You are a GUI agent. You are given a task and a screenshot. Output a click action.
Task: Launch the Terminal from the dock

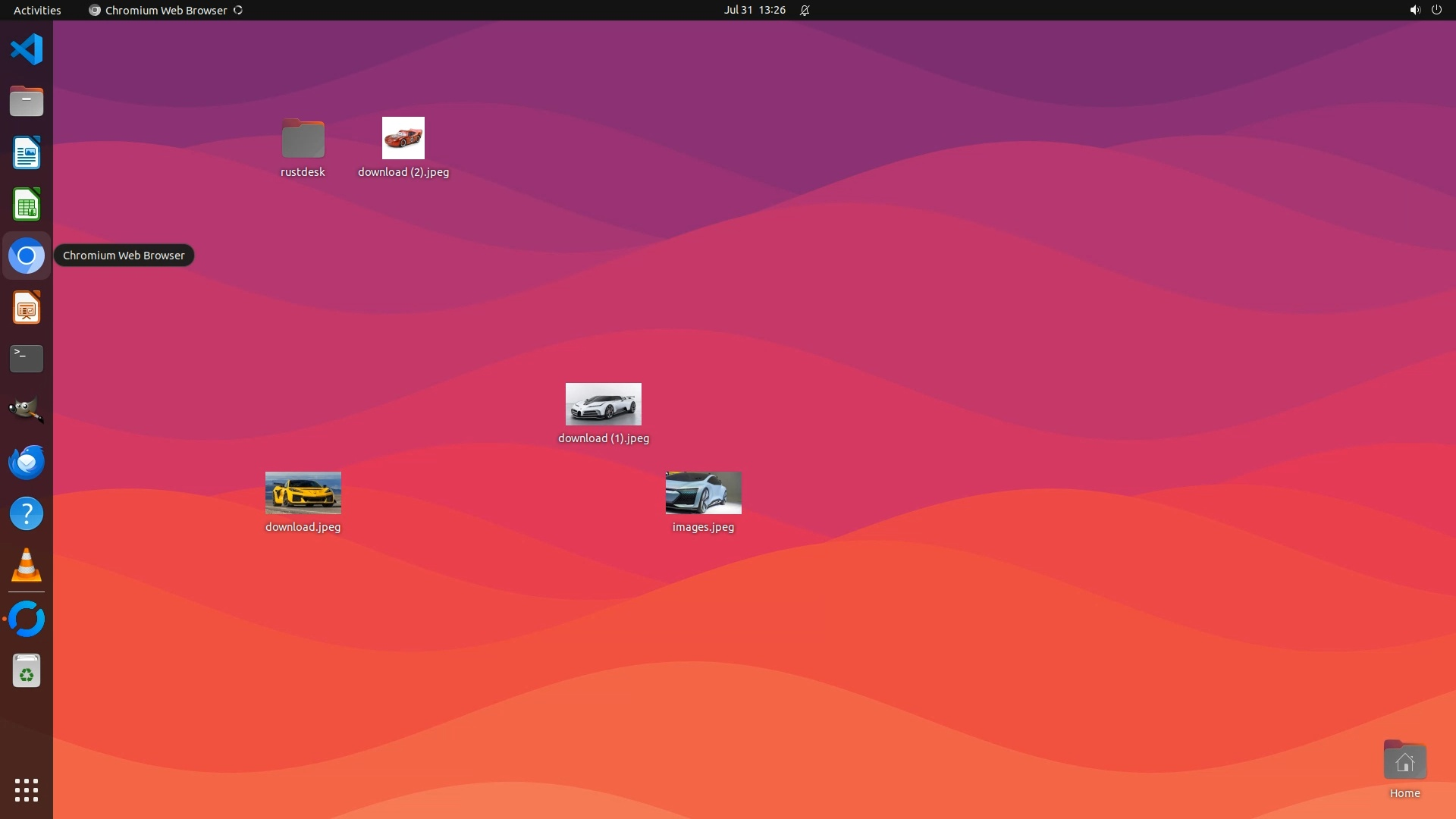(27, 359)
